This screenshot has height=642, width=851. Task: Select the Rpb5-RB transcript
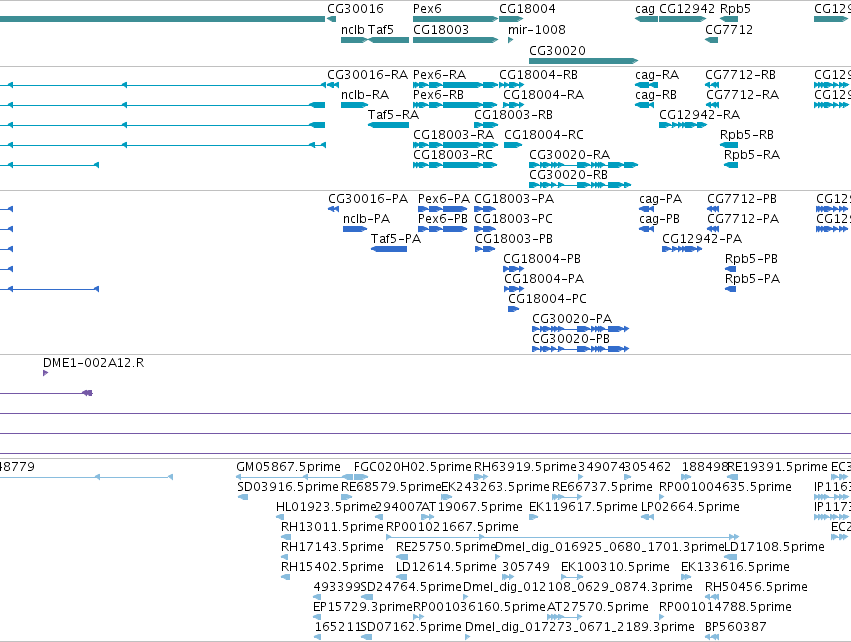pos(729,145)
